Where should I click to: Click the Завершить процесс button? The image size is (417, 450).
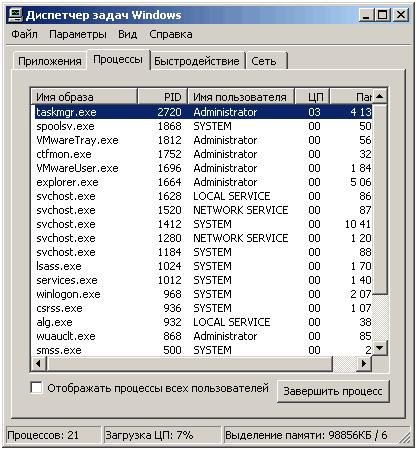[333, 391]
